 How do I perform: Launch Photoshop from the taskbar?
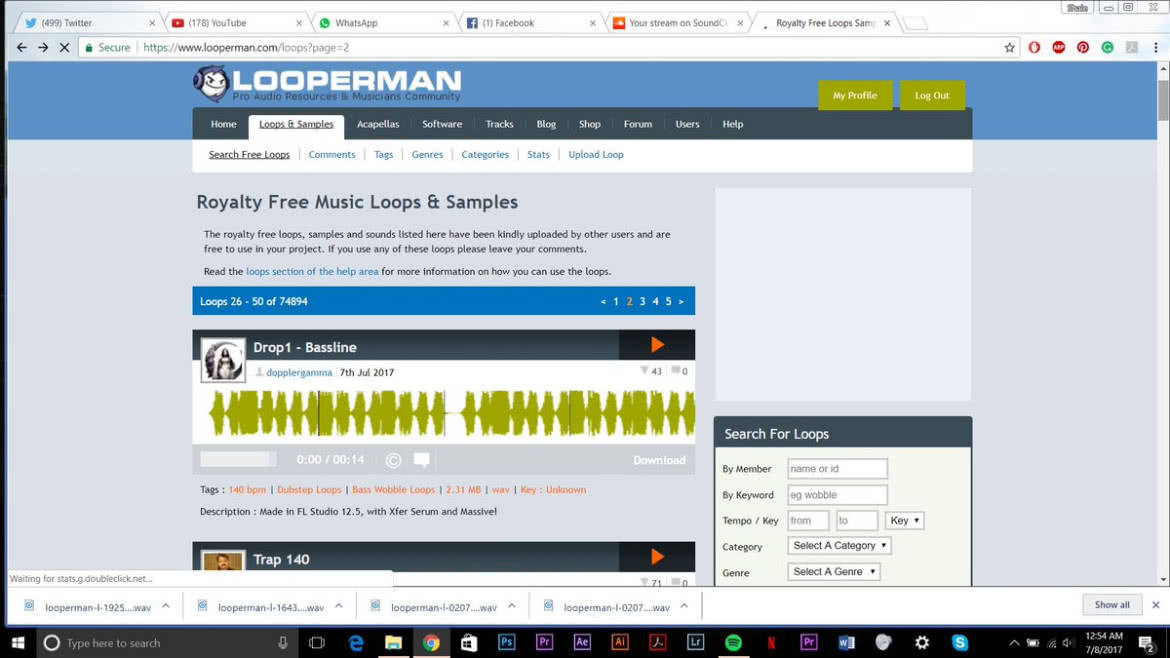tap(507, 642)
